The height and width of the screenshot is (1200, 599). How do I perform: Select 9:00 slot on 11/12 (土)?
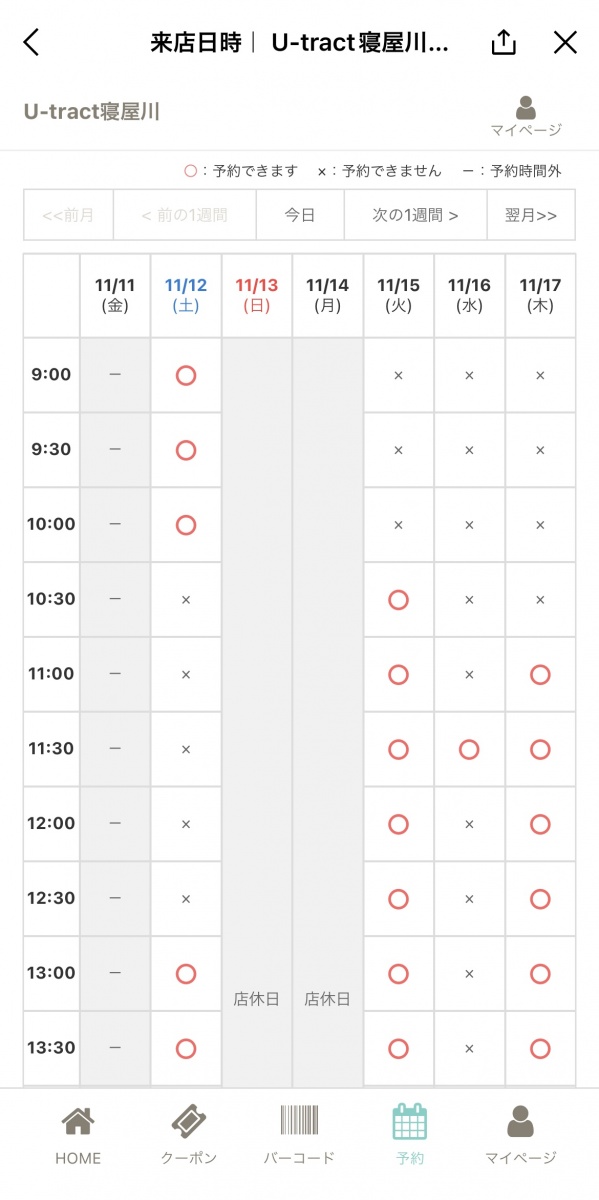(185, 375)
